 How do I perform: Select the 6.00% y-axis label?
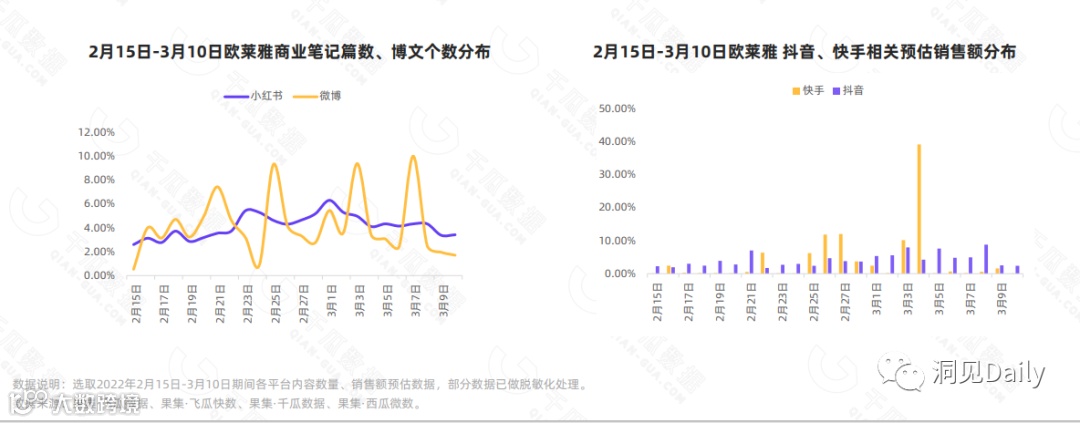tap(101, 204)
